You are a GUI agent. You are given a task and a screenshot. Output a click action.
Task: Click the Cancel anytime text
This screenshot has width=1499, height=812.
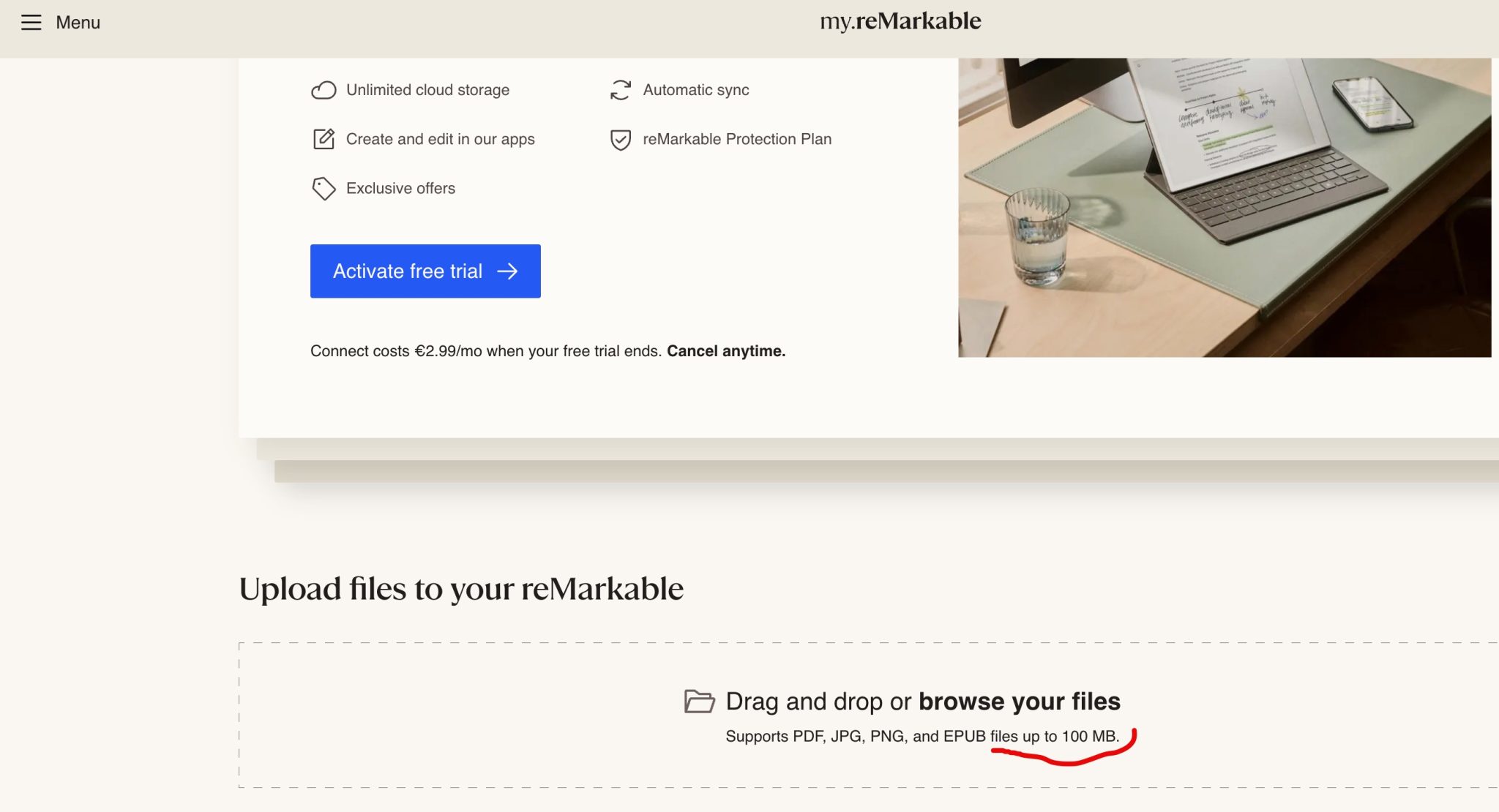point(725,350)
